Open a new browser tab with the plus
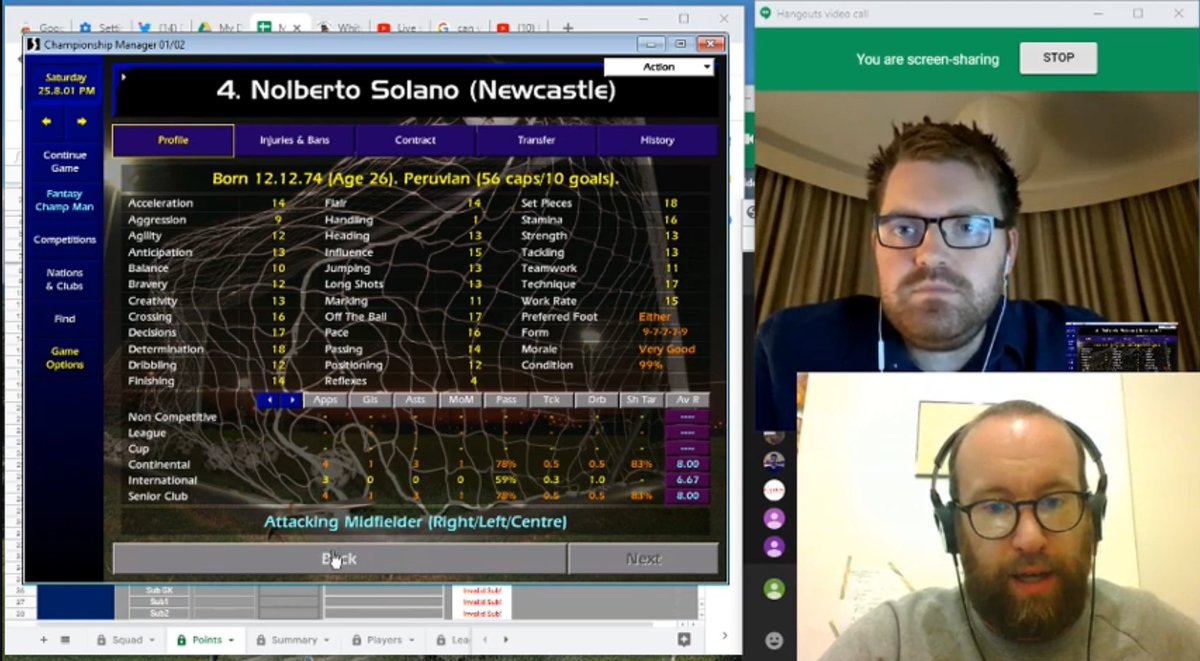 pos(568,28)
